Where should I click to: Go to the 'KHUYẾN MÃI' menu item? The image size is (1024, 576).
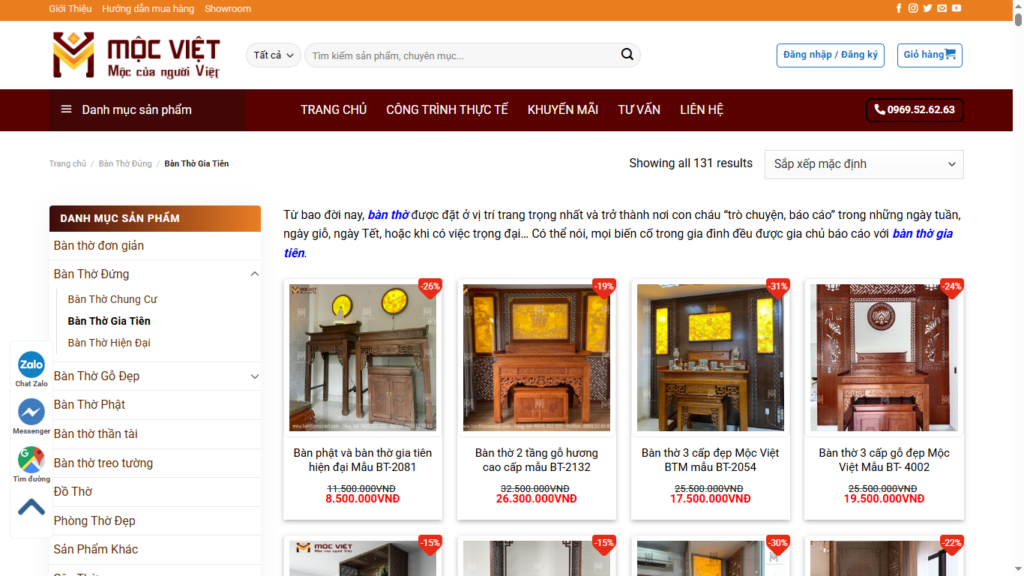[x=562, y=110]
